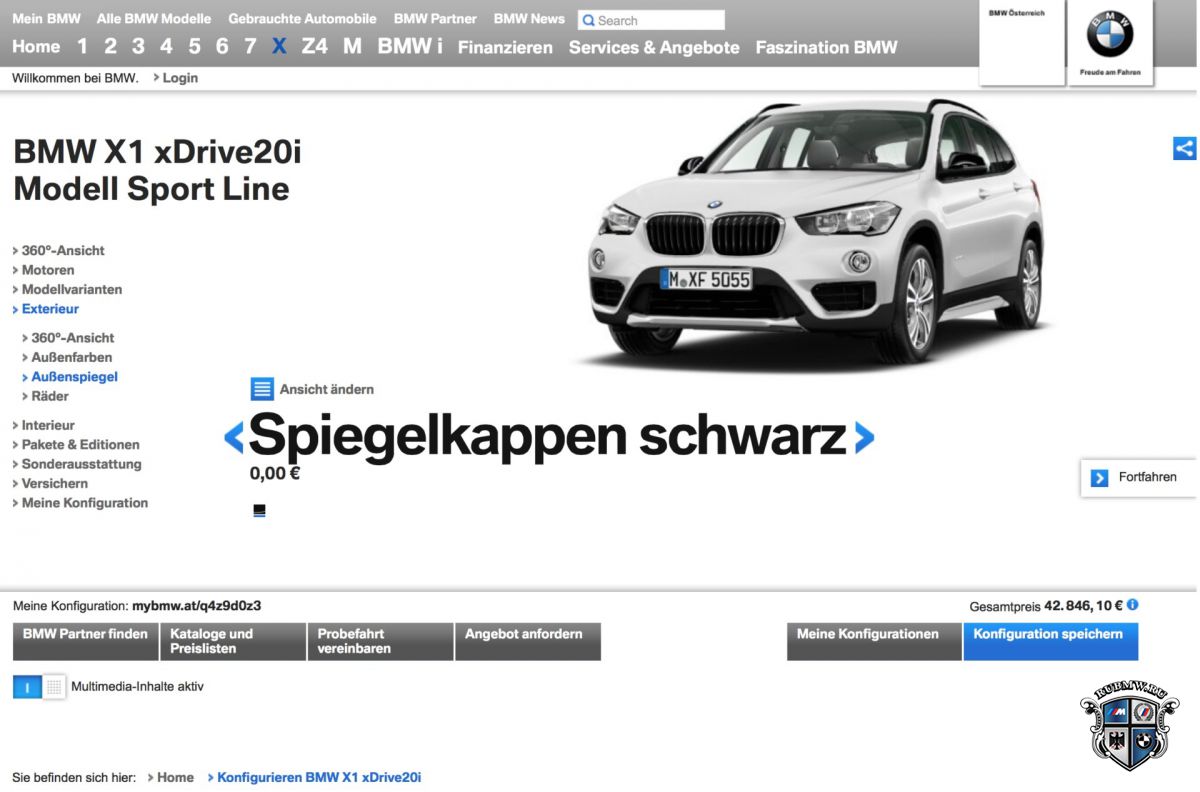Click Probefahrt vereinbaren button
Viewport: 1200px width, 792px height.
tap(380, 642)
